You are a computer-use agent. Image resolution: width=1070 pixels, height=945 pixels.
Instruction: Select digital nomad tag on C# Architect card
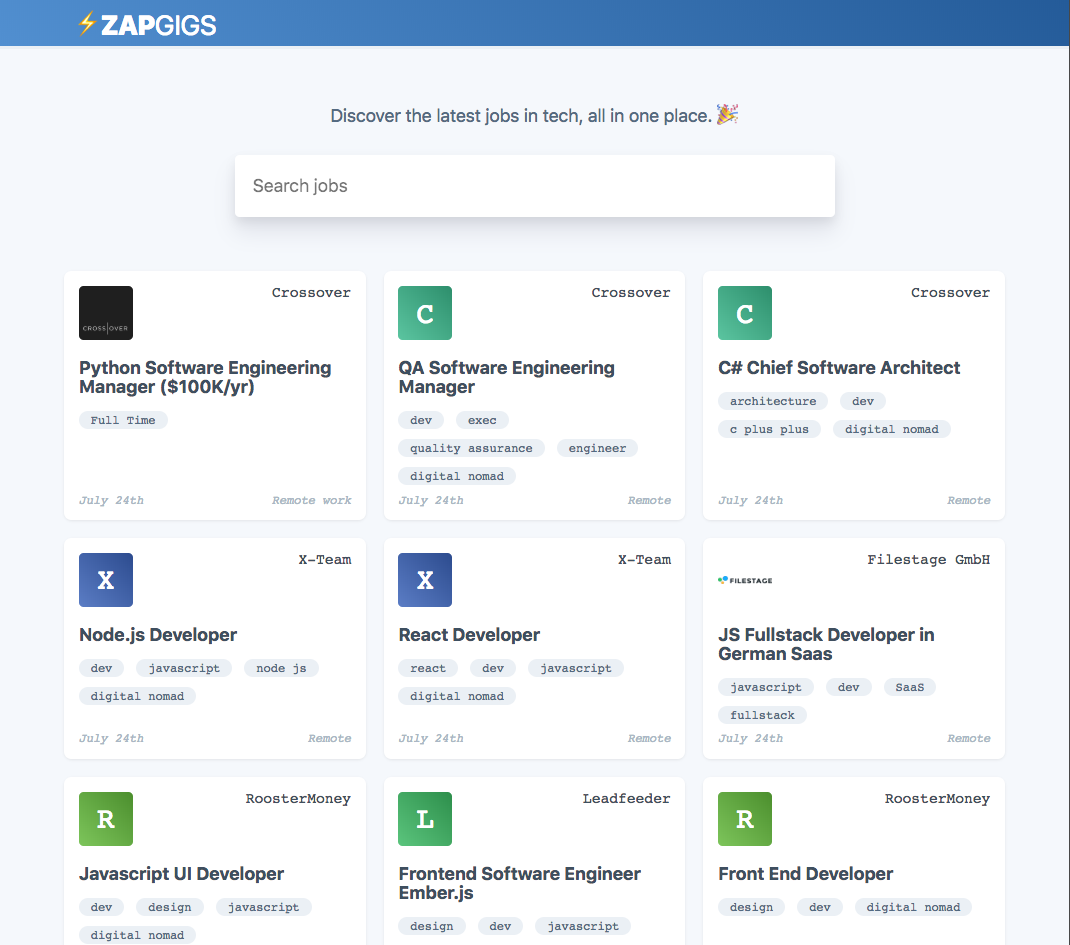coord(891,429)
